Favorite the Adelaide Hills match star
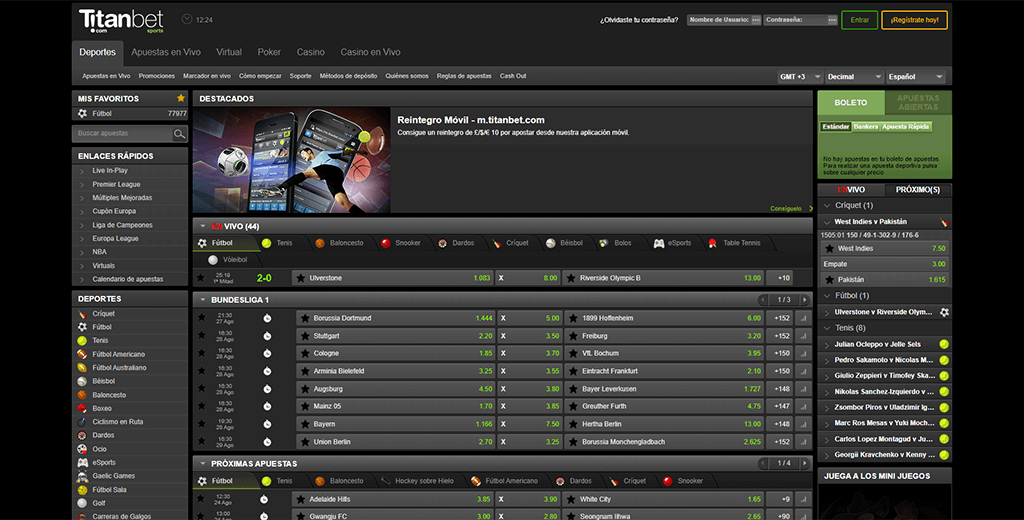This screenshot has height=520, width=1024. pos(200,498)
